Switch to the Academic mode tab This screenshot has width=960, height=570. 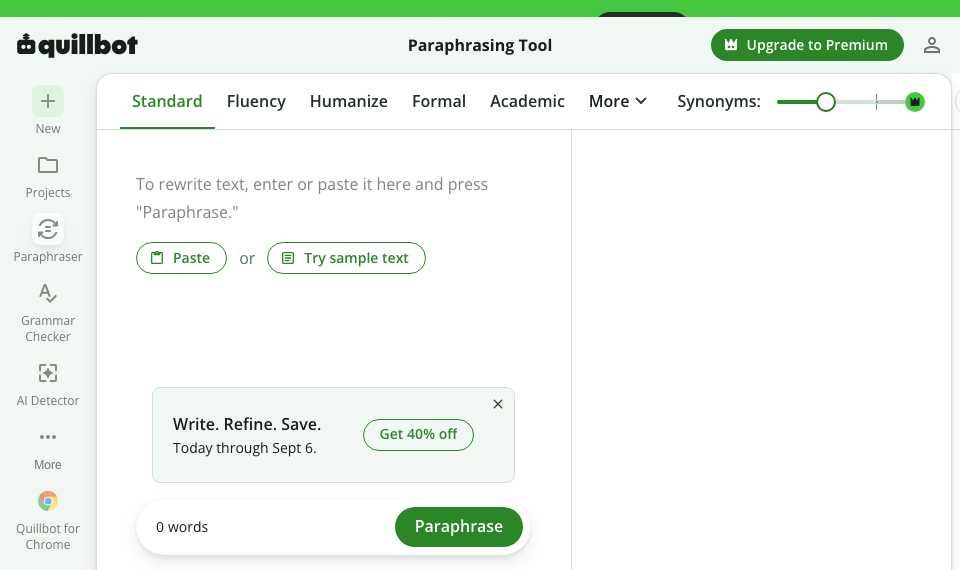527,101
